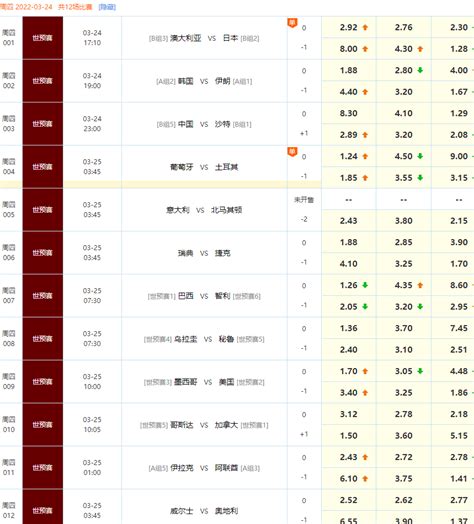Select 2.92 home-win odds for 澳大利亚 vs 日本
This screenshot has height=524, width=474.
[349, 27]
